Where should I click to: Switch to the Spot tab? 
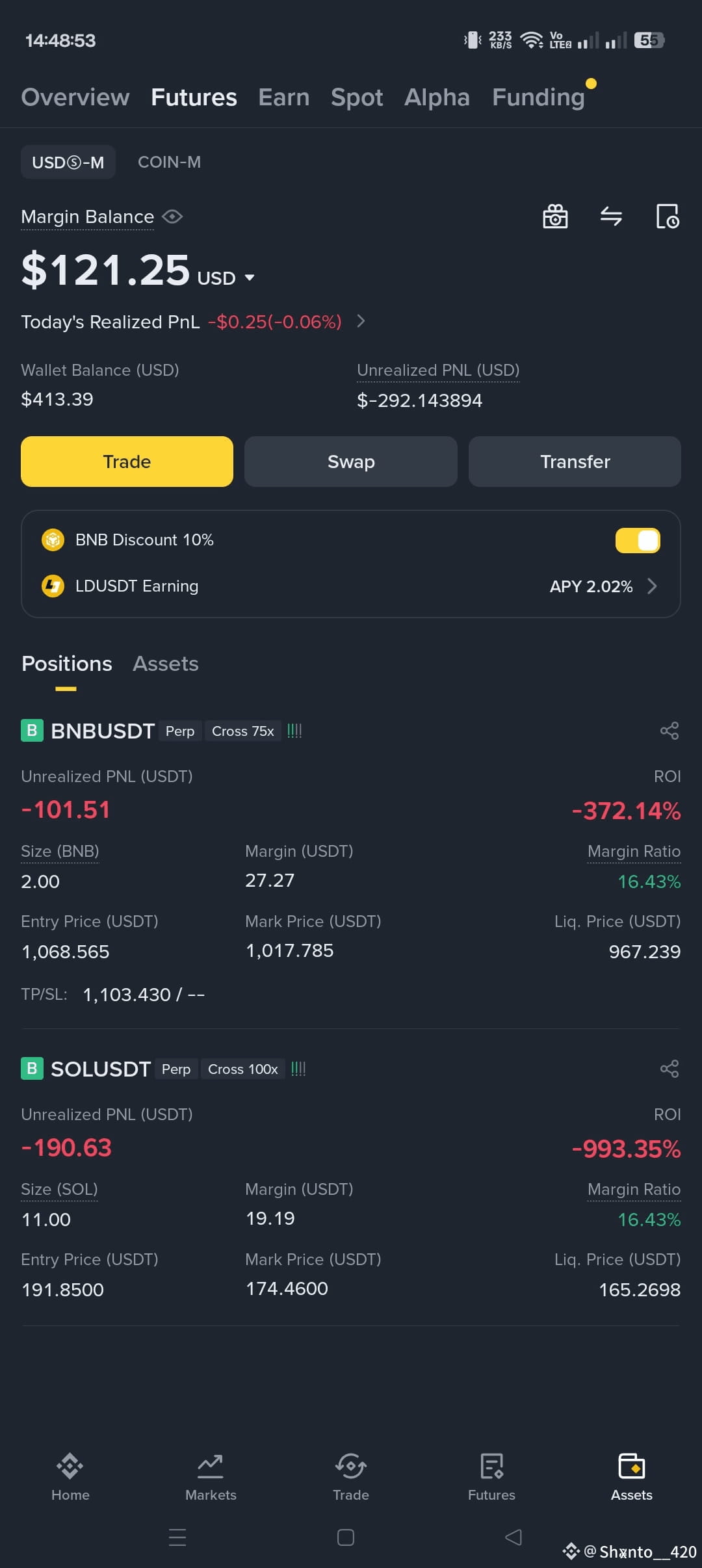[x=357, y=97]
